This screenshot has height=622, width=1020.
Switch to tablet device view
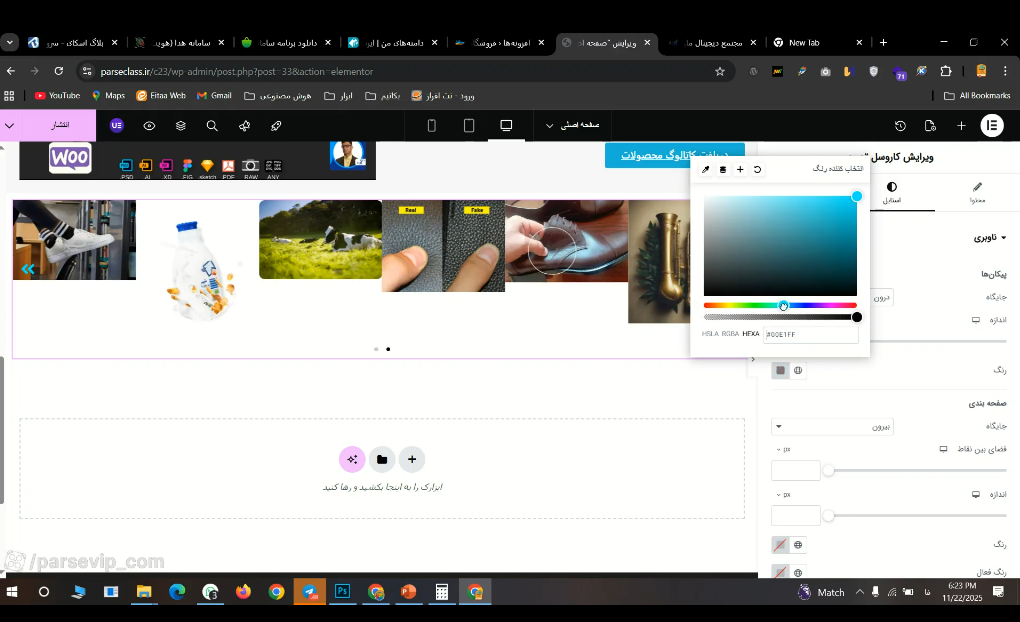468,126
